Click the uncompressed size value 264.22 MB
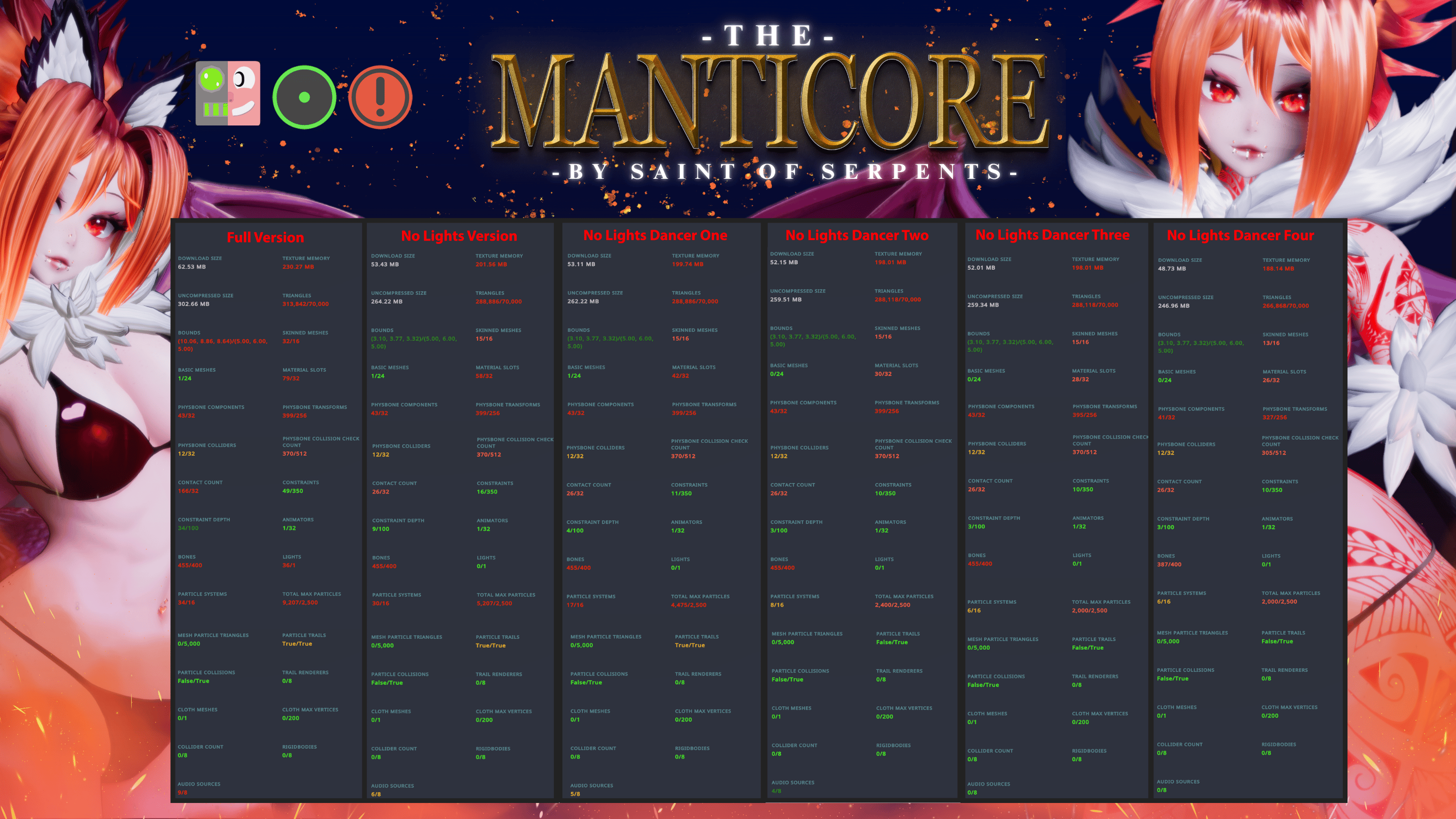This screenshot has width=1456, height=819. click(x=386, y=302)
